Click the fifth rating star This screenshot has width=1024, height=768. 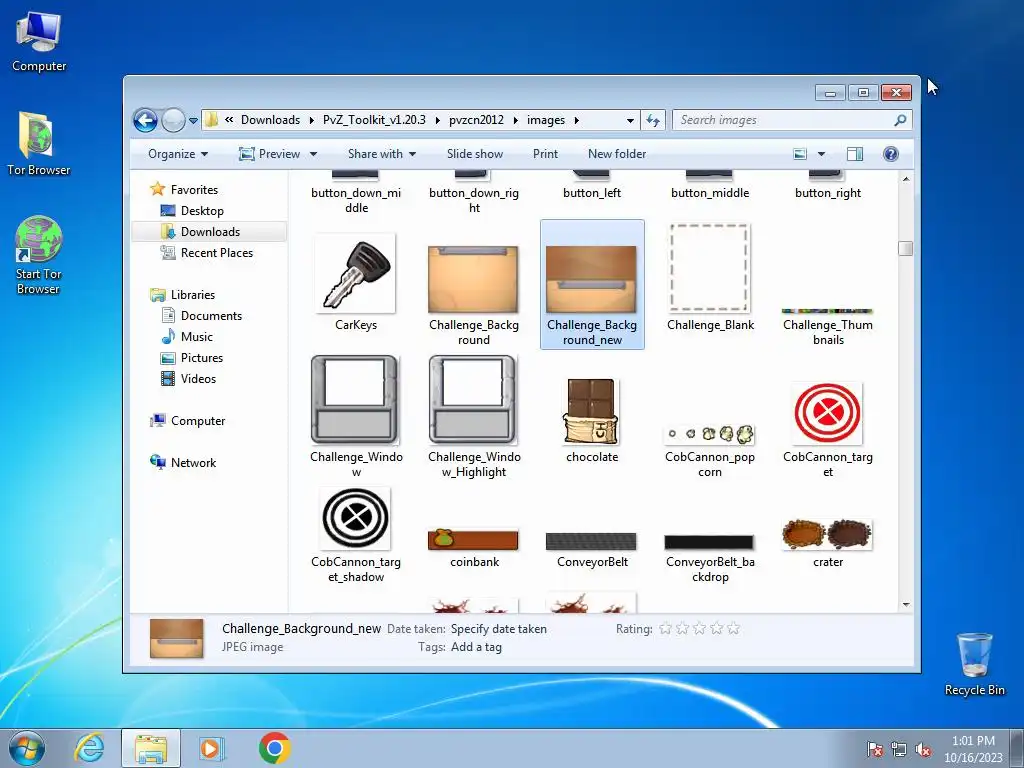(x=733, y=629)
